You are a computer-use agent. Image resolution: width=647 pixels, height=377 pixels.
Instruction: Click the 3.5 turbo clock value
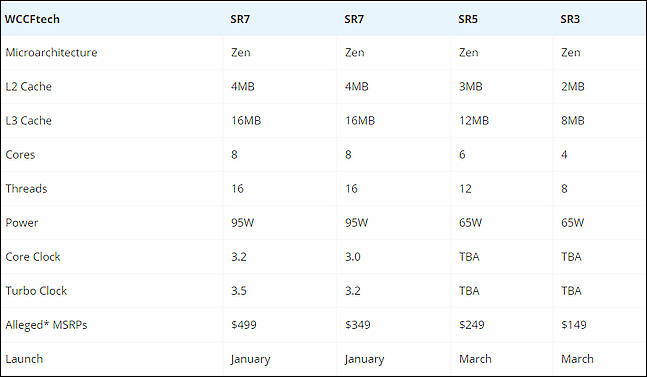[239, 291]
